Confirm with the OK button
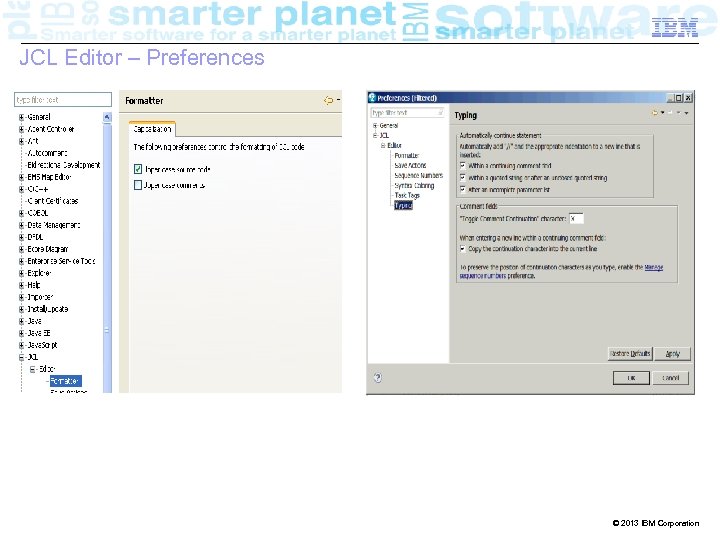The width and height of the screenshot is (720, 540). tap(631, 378)
